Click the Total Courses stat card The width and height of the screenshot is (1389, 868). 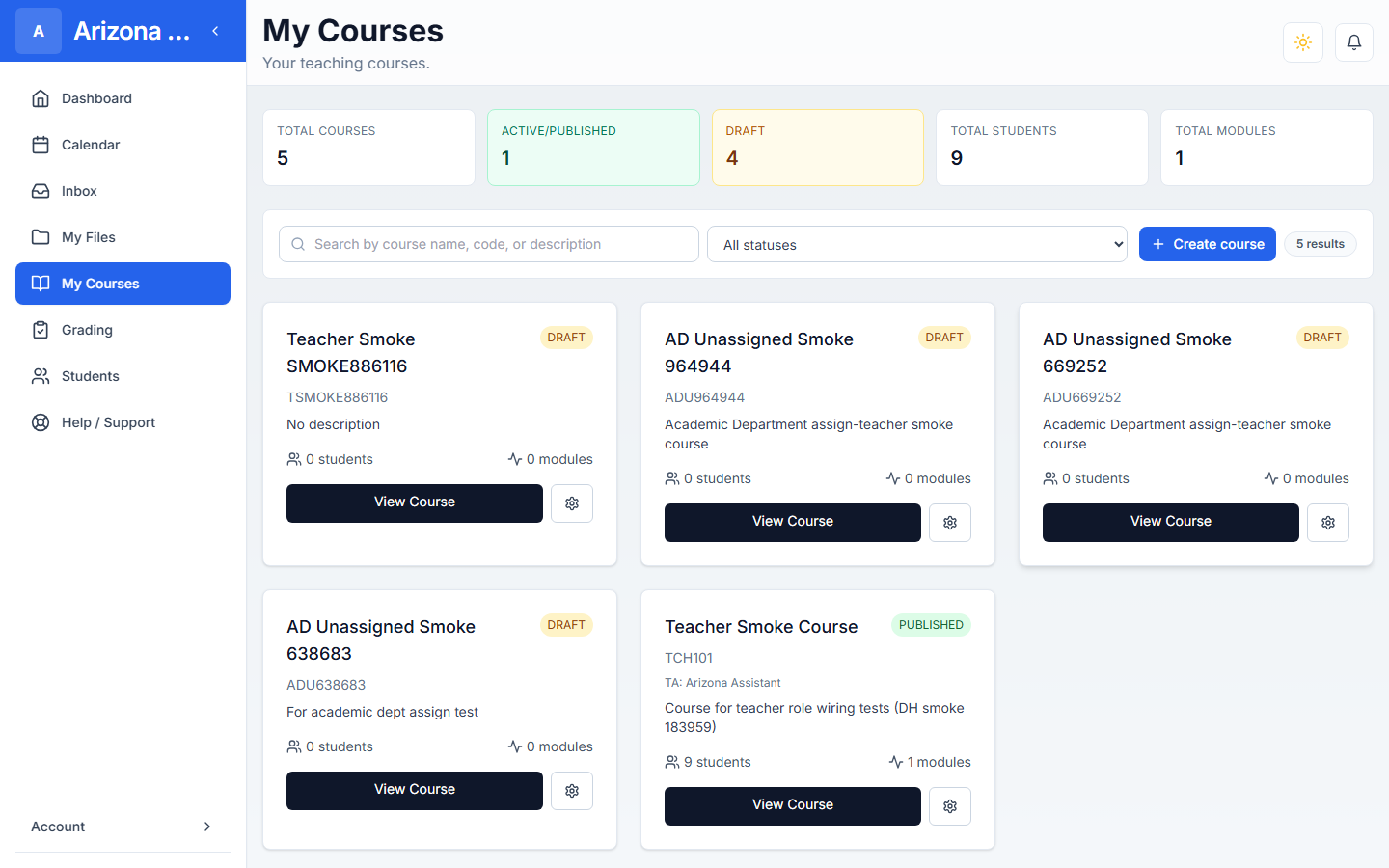point(368,148)
